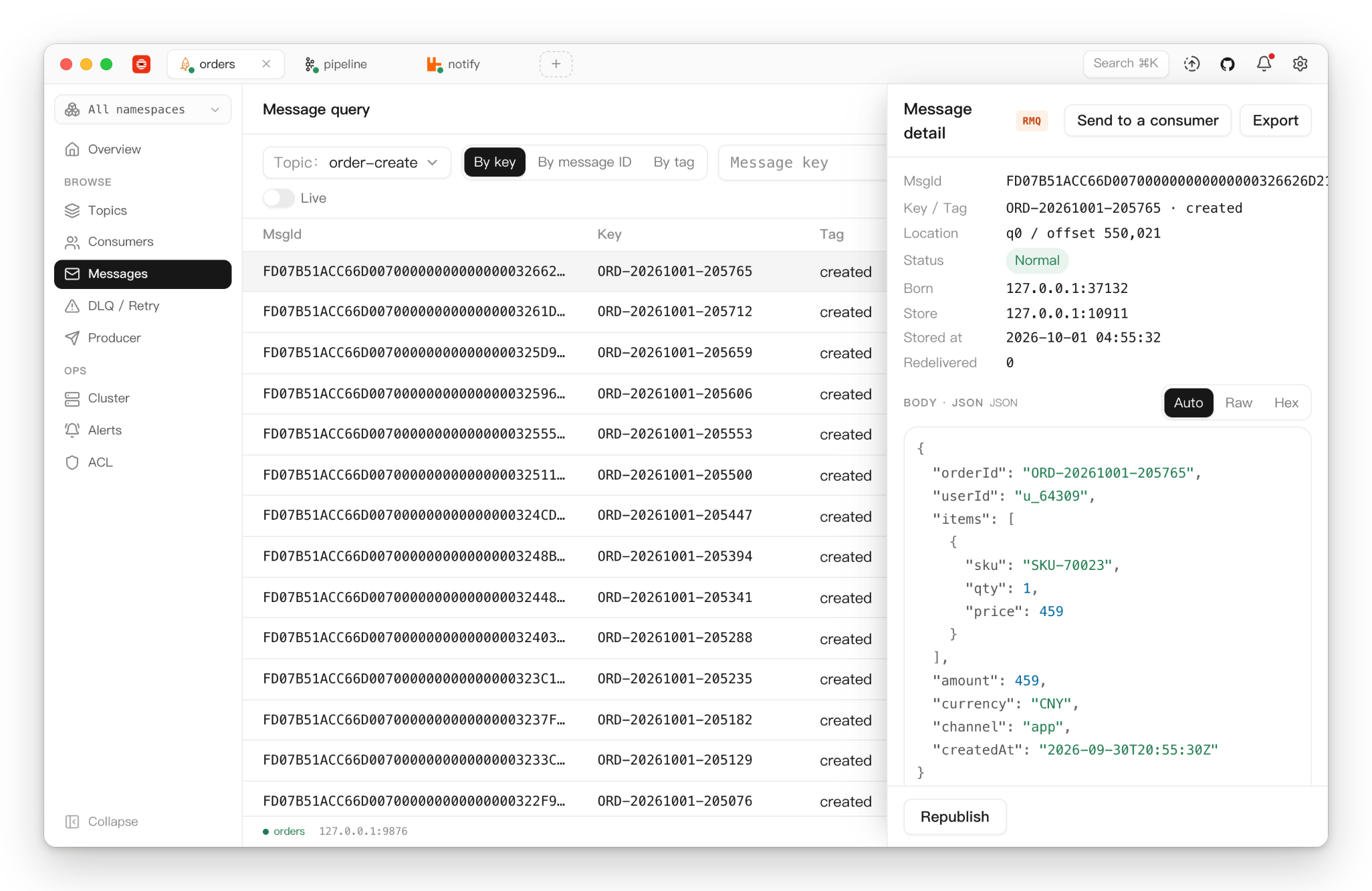Click Collapse sidebar label

coord(113,822)
